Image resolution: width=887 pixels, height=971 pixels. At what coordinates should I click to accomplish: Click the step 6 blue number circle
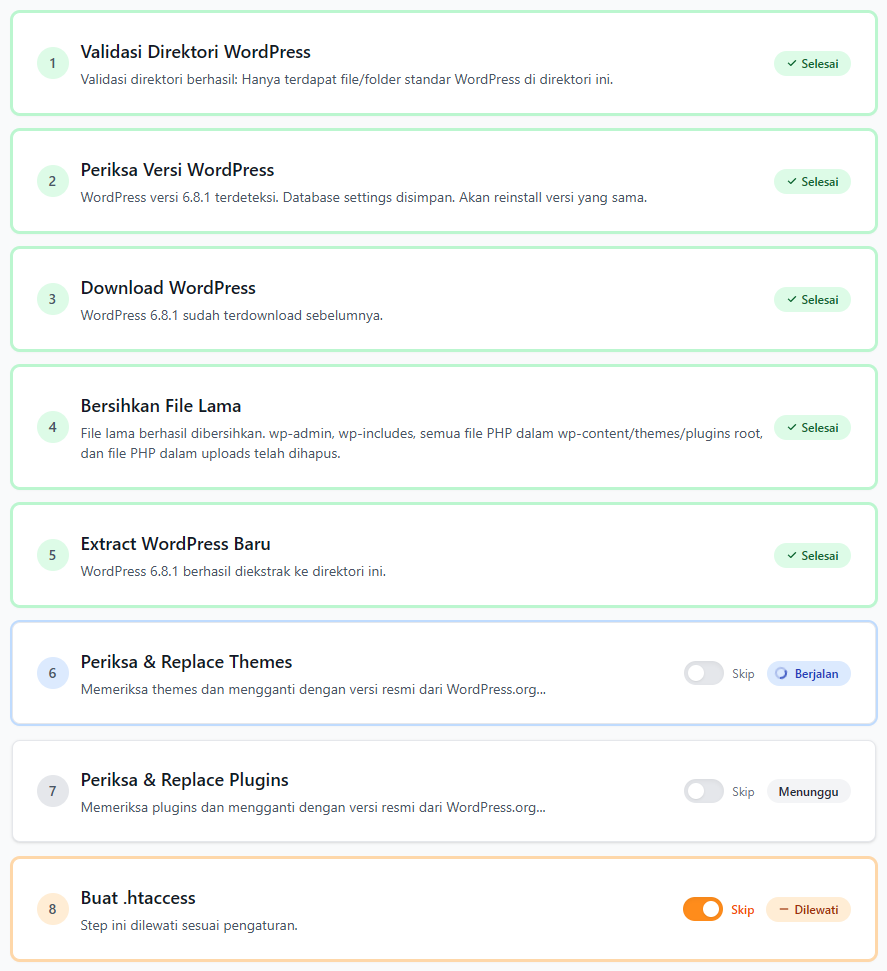click(53, 673)
